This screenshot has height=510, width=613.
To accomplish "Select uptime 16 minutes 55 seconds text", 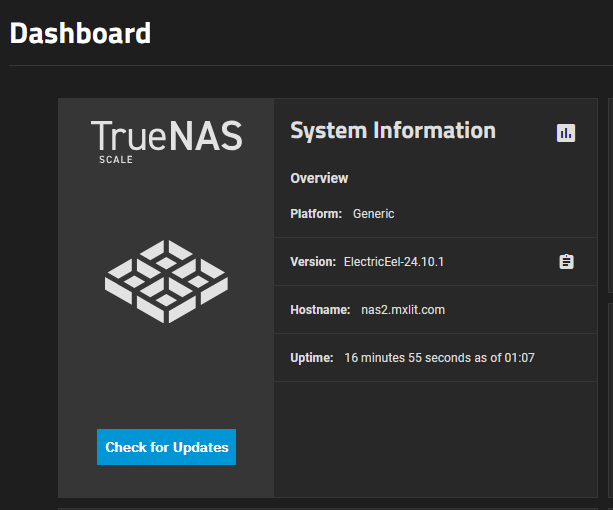I will coord(439,358).
